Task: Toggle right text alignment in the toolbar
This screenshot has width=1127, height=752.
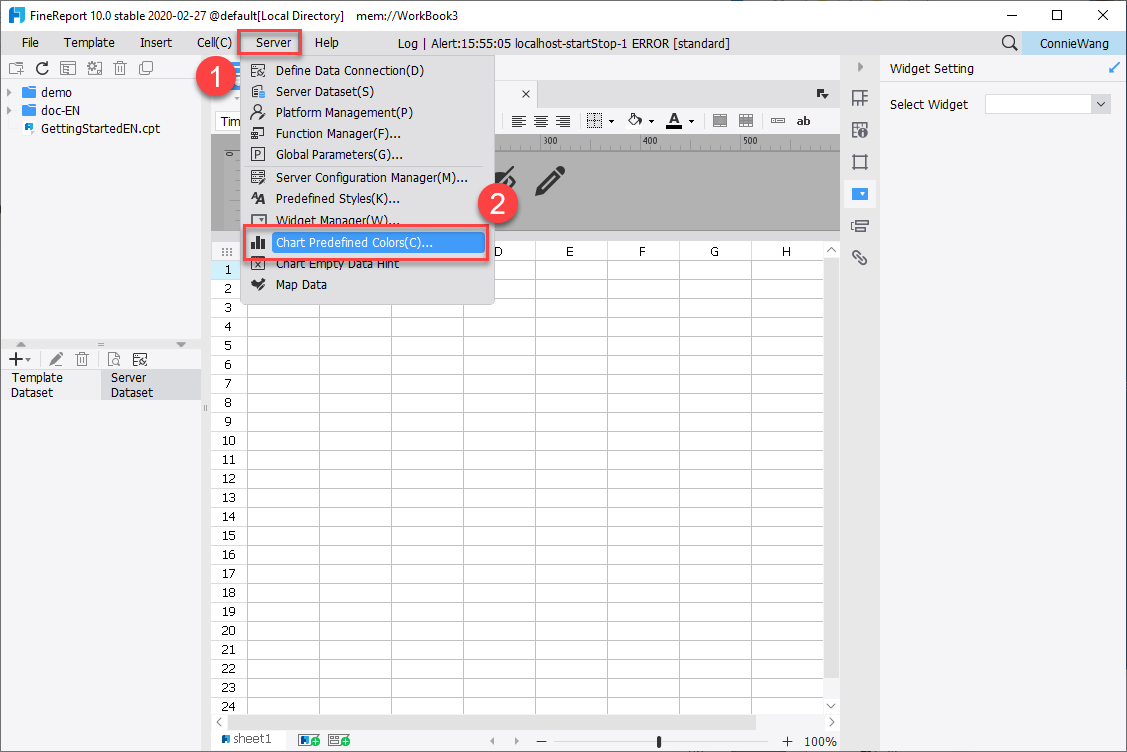Action: click(x=562, y=120)
